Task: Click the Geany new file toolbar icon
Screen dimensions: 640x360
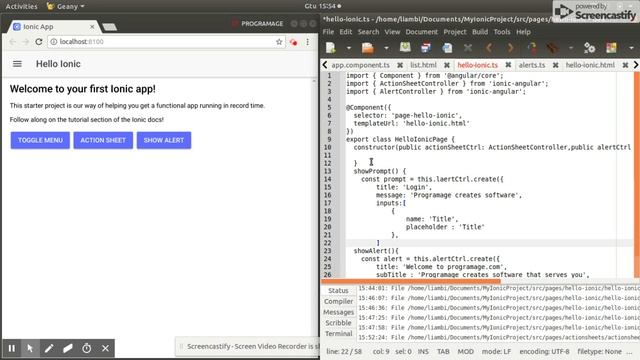Action: pyautogui.click(x=331, y=48)
